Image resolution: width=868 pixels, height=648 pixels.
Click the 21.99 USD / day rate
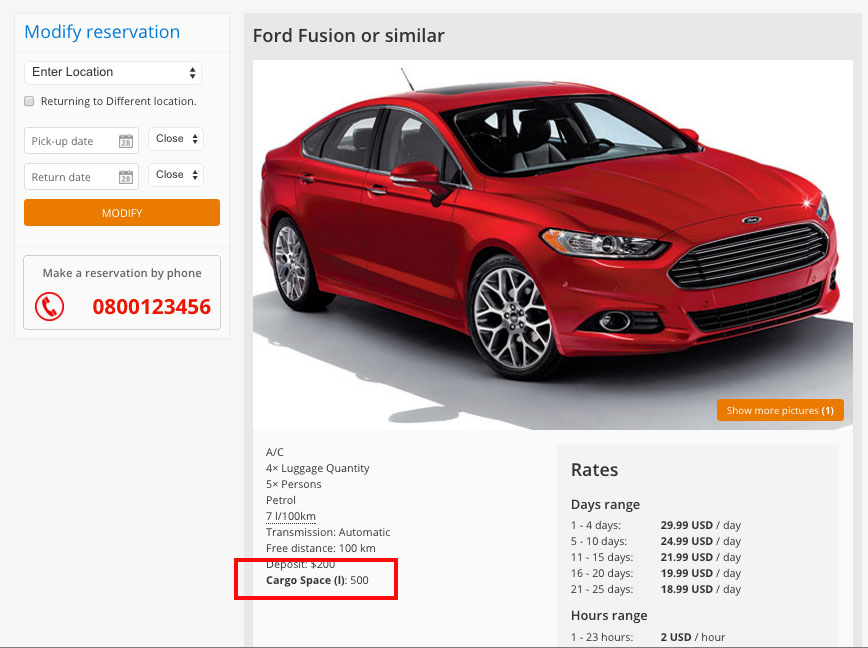pos(700,557)
